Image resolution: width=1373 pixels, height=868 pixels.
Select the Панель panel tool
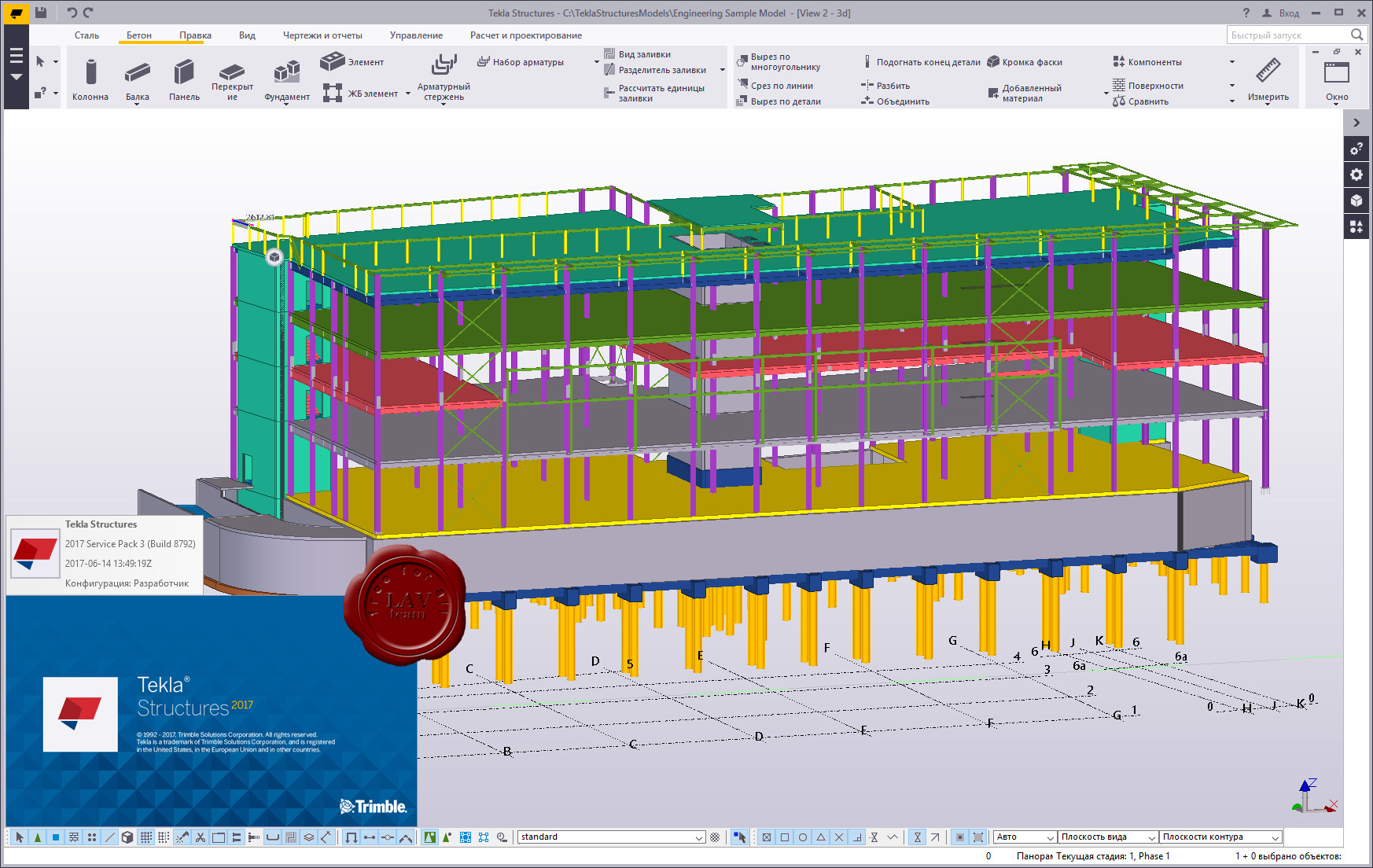(x=184, y=79)
